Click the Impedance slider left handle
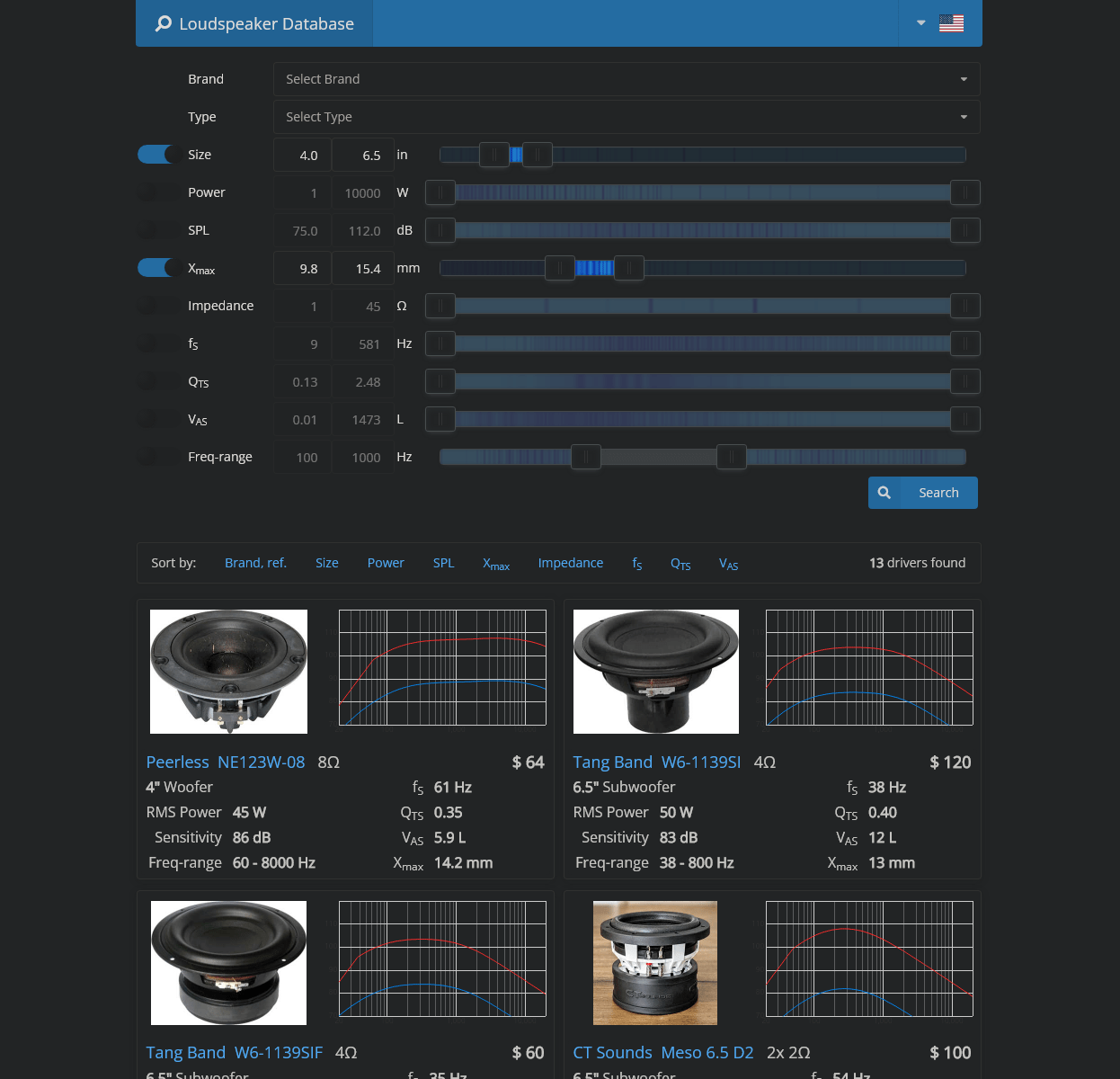 click(440, 306)
